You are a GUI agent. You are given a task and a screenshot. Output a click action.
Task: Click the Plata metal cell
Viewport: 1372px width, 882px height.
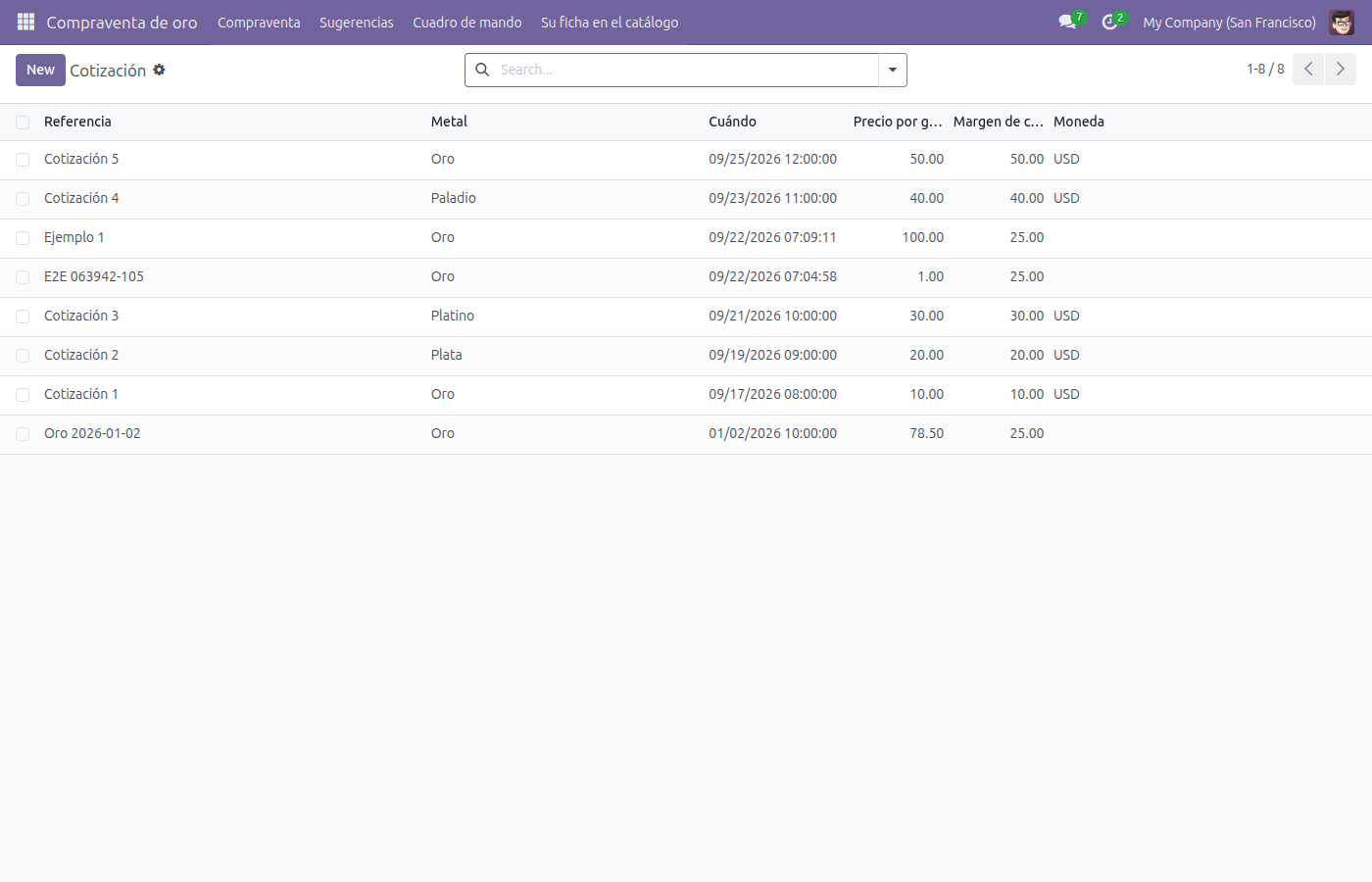click(x=447, y=355)
